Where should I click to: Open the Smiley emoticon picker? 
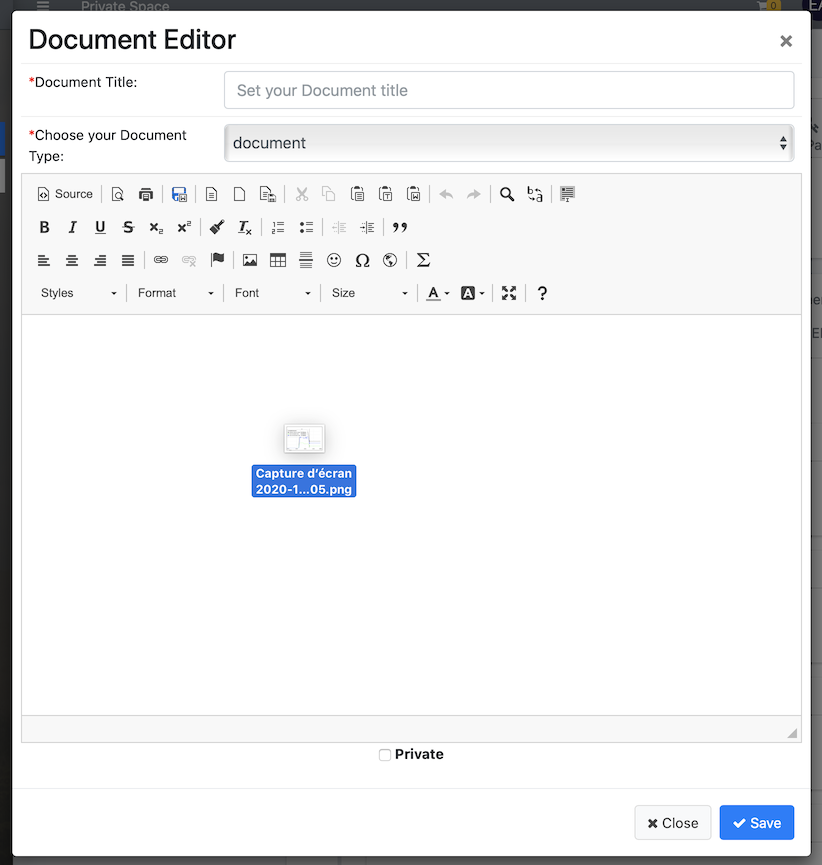pos(334,260)
